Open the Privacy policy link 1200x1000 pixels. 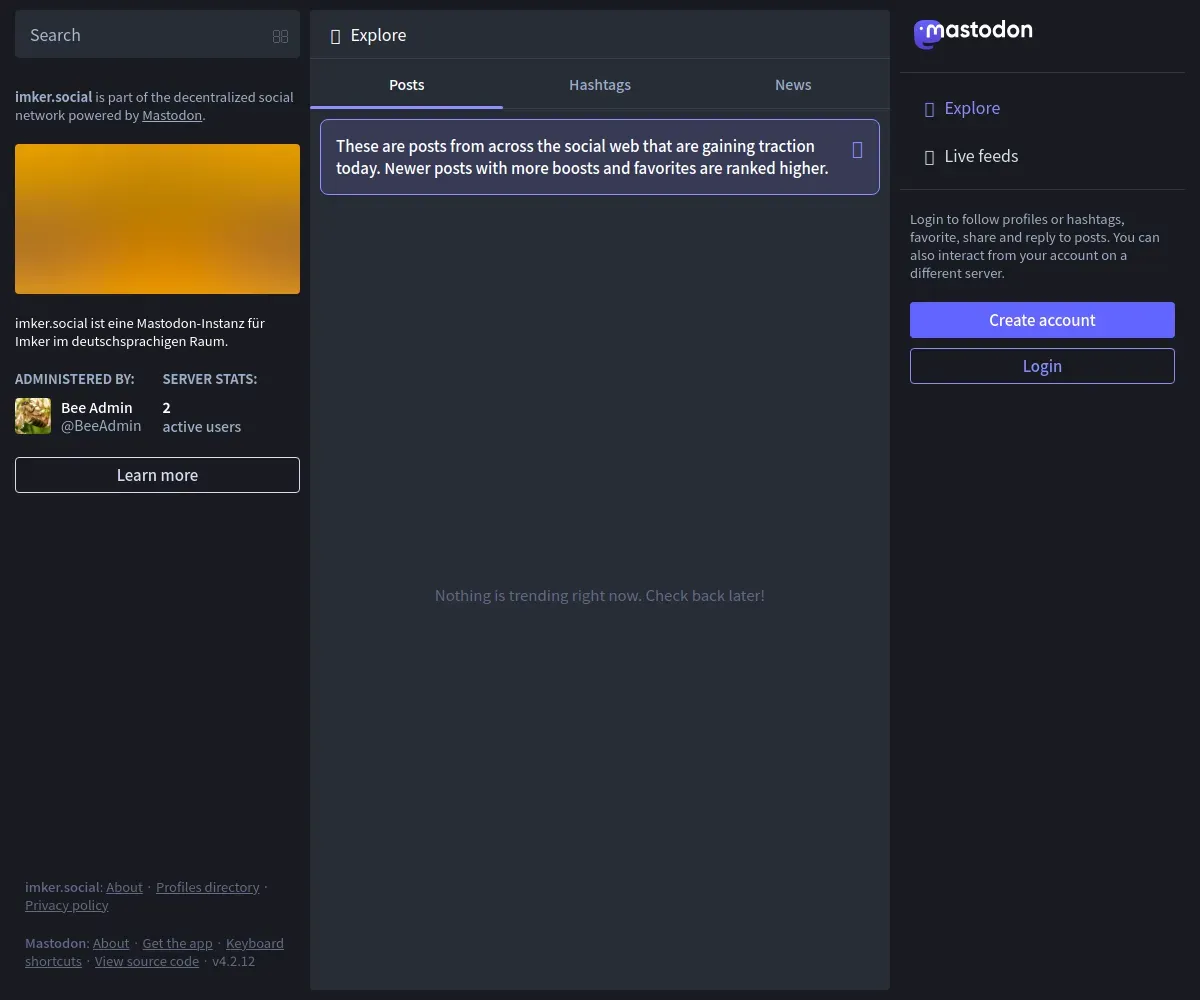click(67, 906)
